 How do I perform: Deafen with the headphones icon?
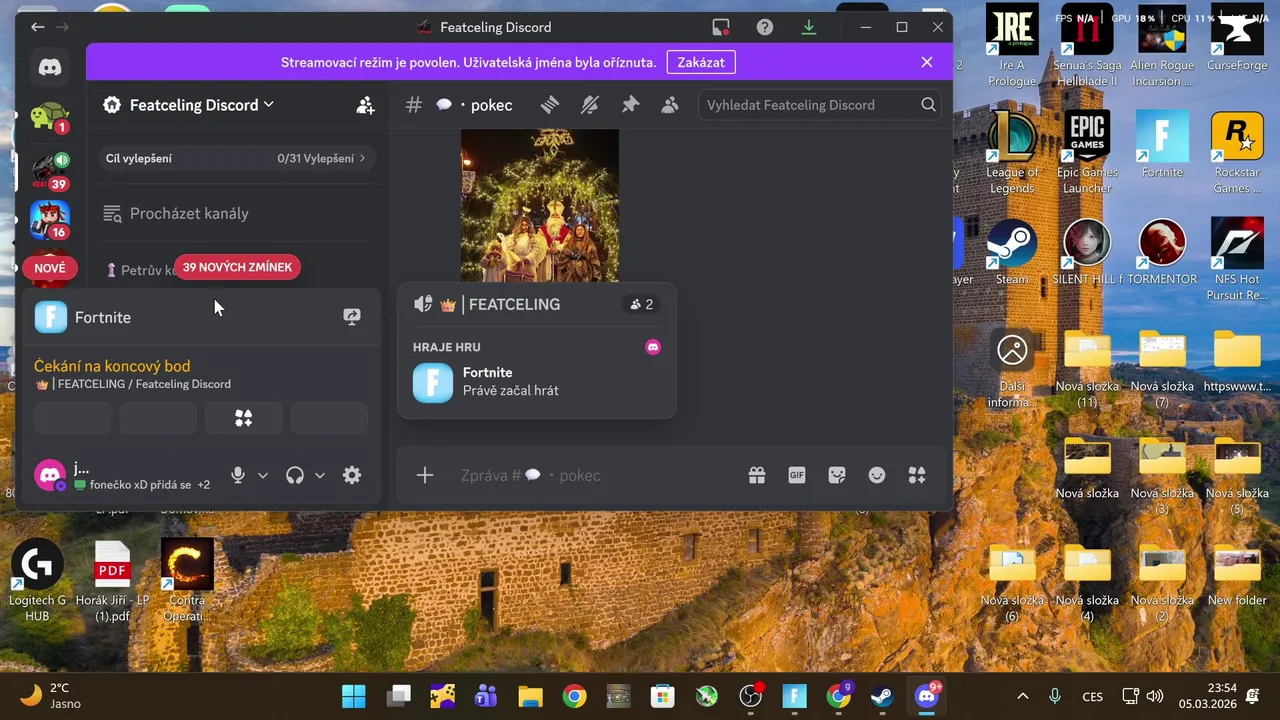[x=294, y=476]
